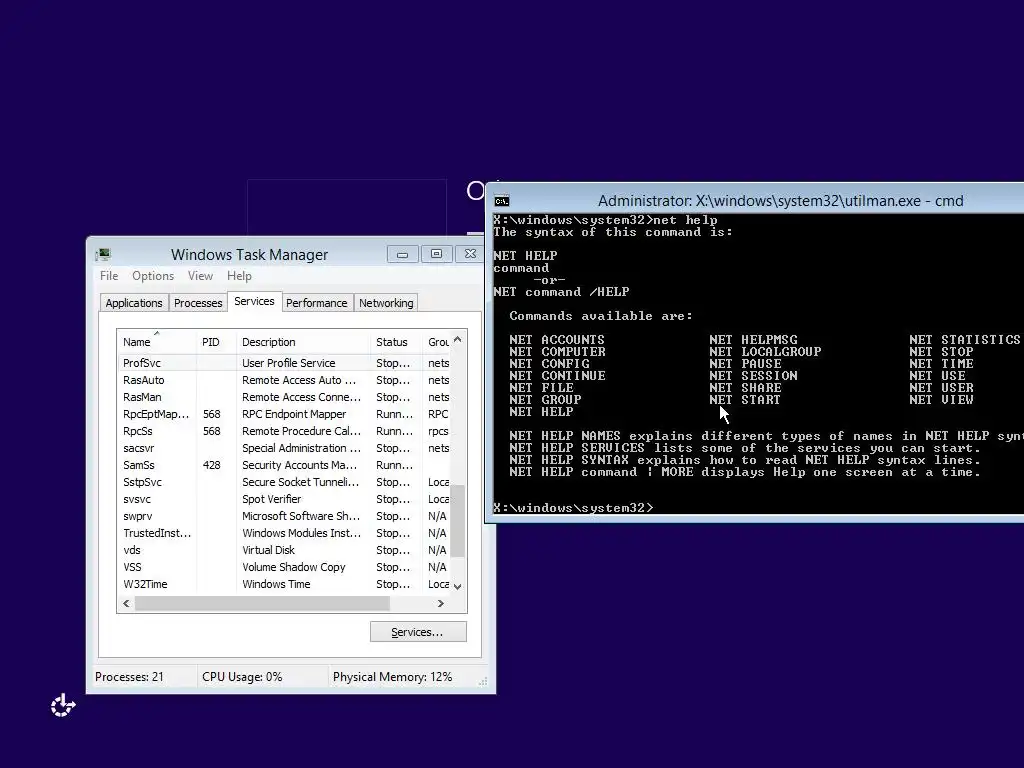Click PID 428 in the SamSs row
Viewport: 1024px width, 768px height.
tap(212, 465)
